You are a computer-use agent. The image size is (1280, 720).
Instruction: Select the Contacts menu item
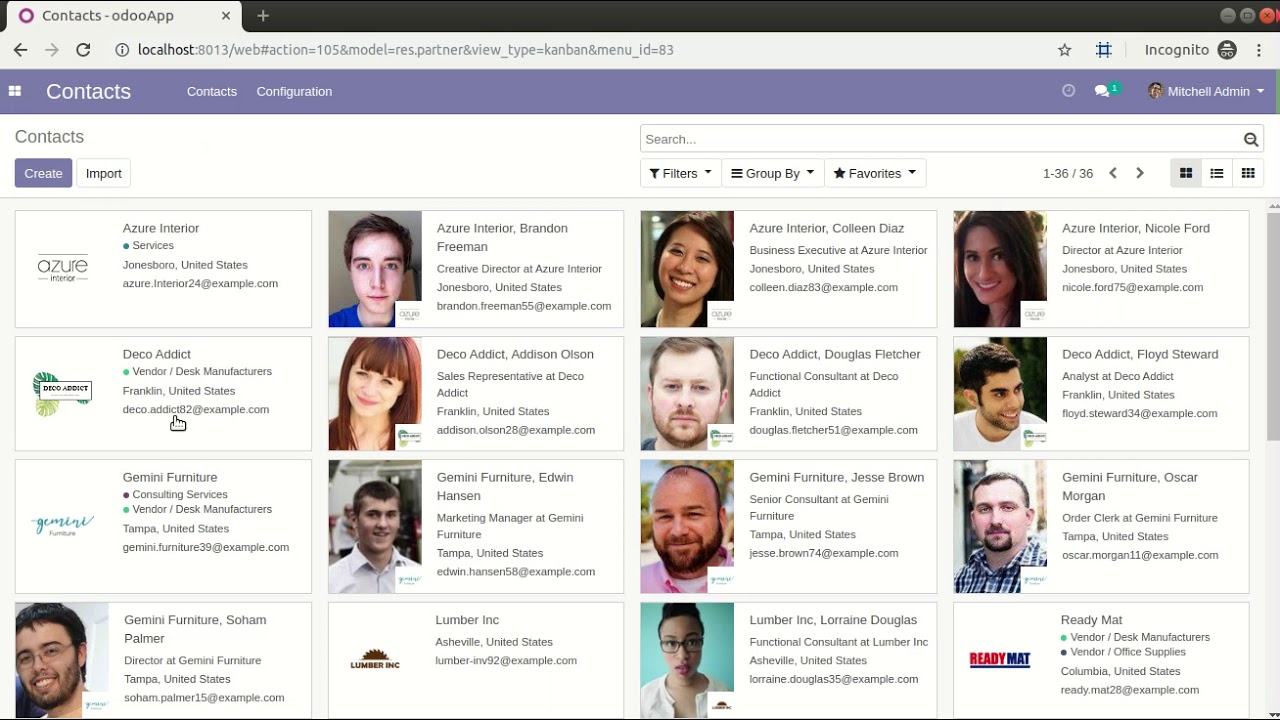pyautogui.click(x=212, y=91)
